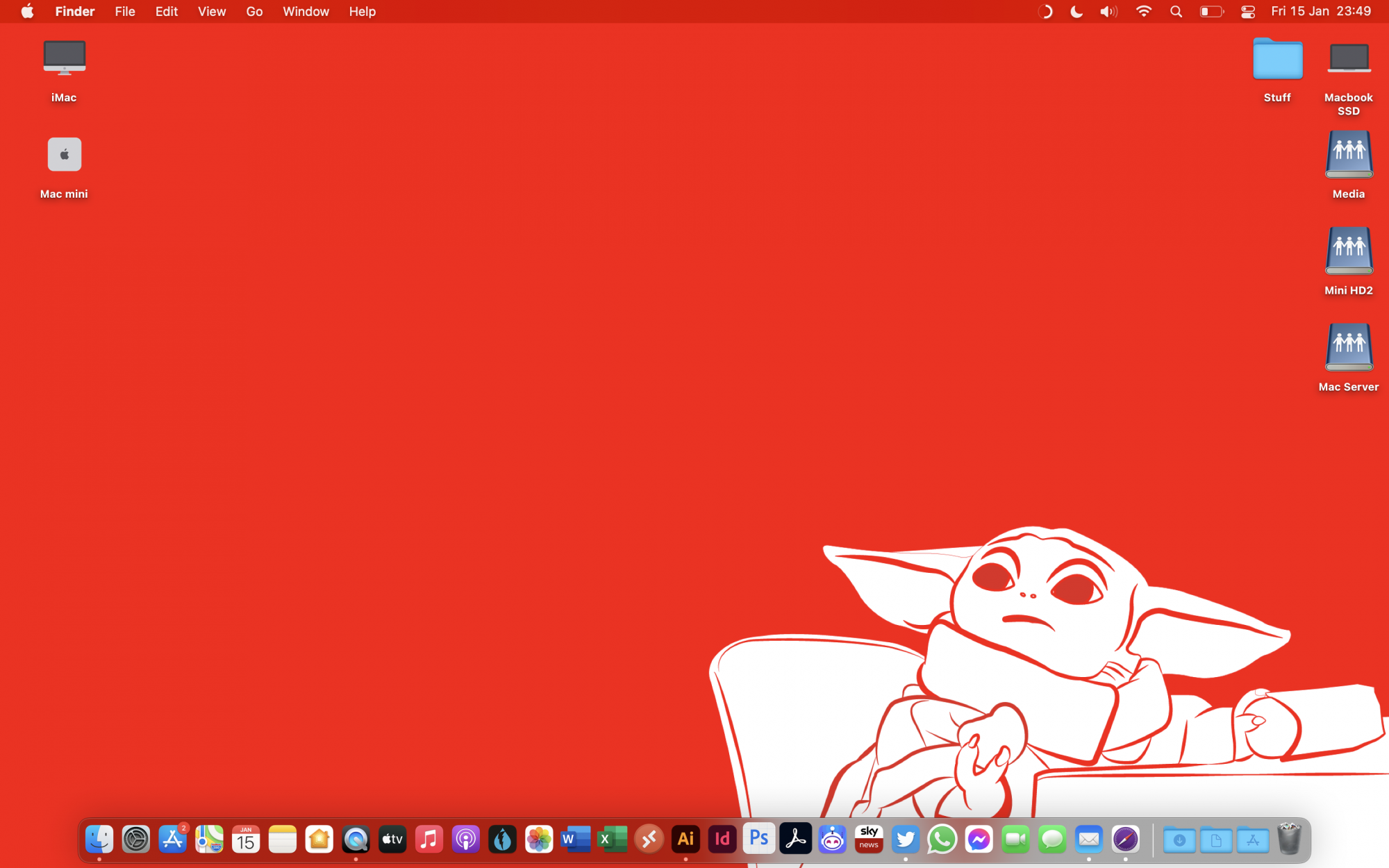Launch FaceTime from the Dock
This screenshot has width=1389, height=868.
[x=1016, y=840]
